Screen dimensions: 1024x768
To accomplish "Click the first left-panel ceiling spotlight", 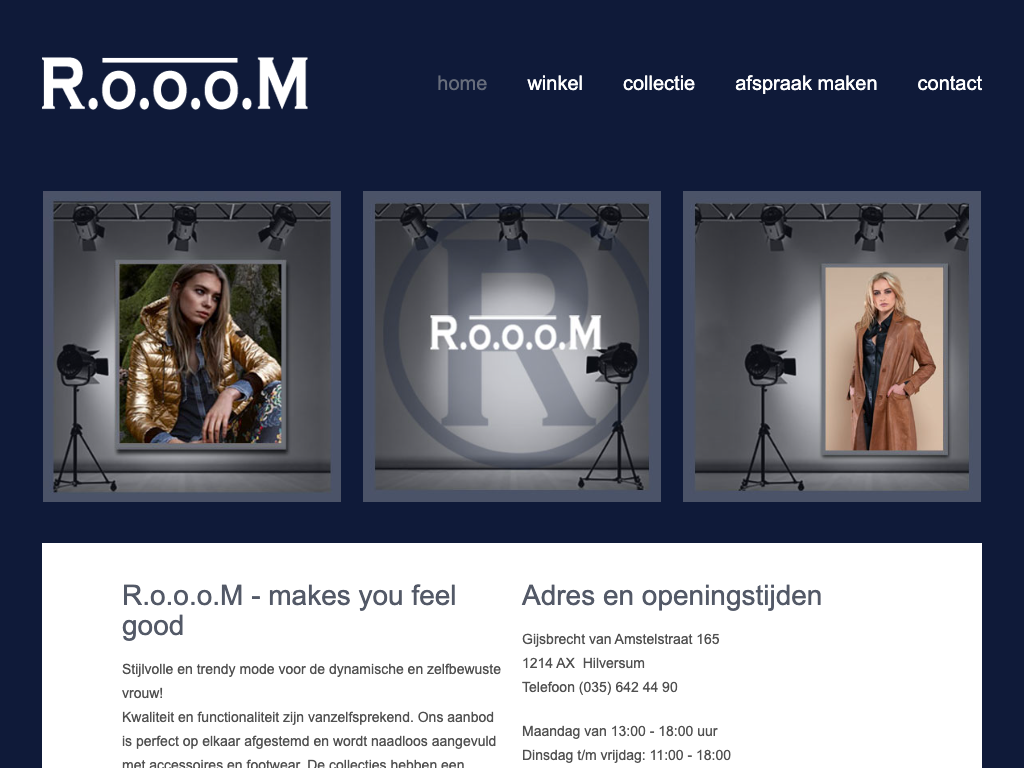I will coord(87,227).
